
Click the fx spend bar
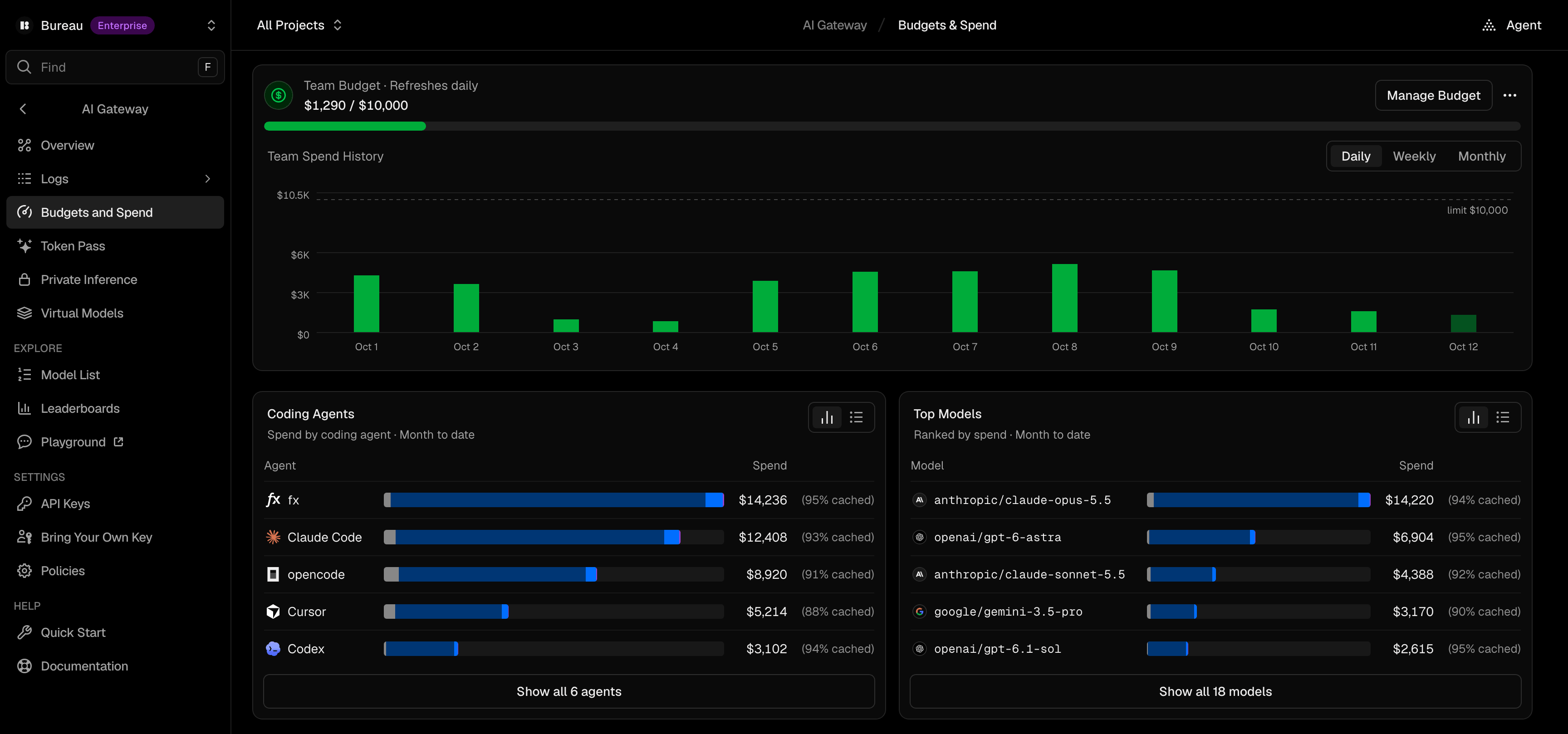click(554, 499)
